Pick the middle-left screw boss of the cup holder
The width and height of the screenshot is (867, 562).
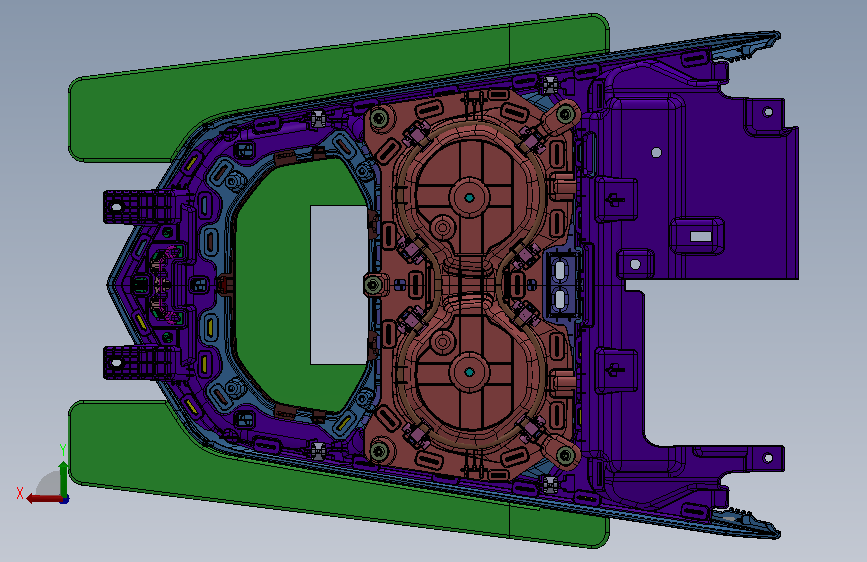[x=374, y=285]
